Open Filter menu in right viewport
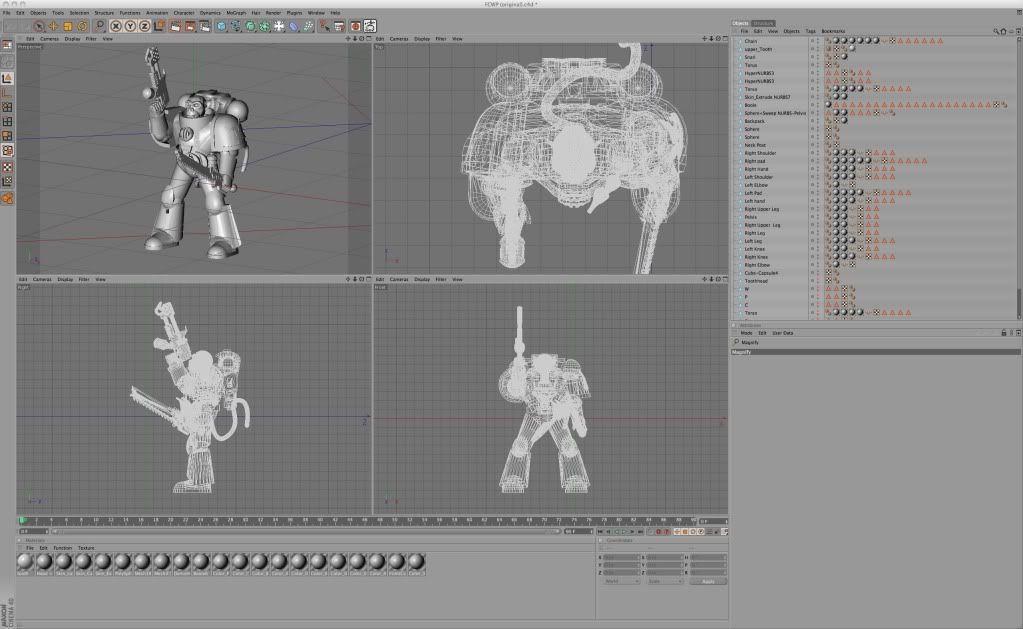Screen dimensions: 1023x629 pyautogui.click(x=84, y=279)
